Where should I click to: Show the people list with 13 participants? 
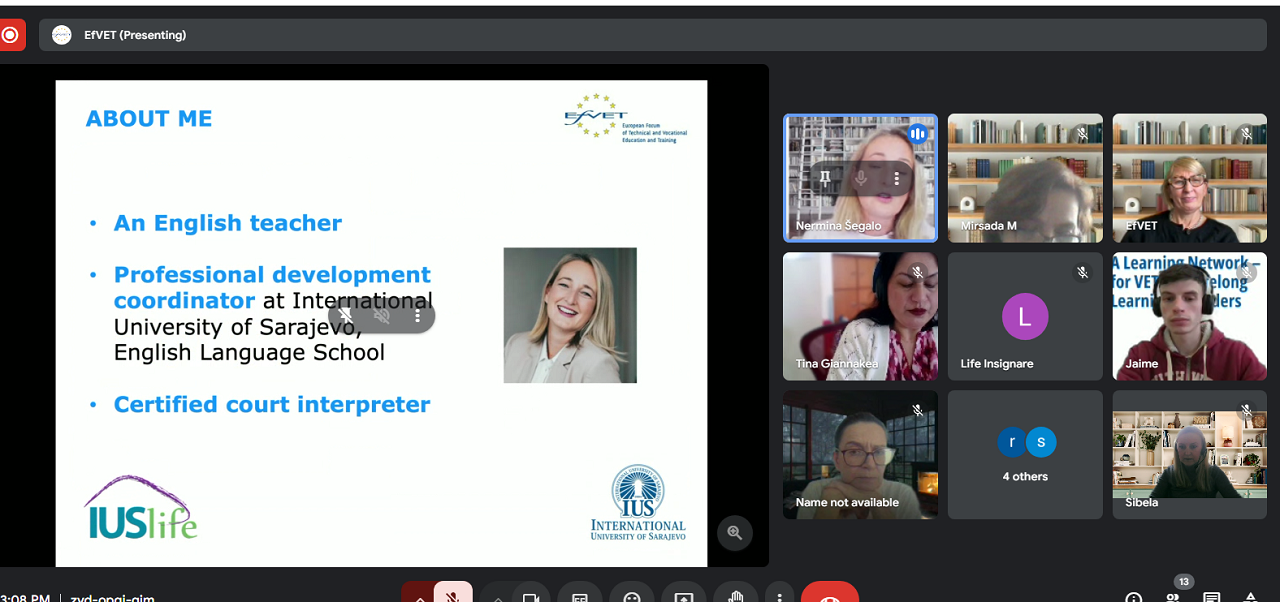pos(1174,596)
